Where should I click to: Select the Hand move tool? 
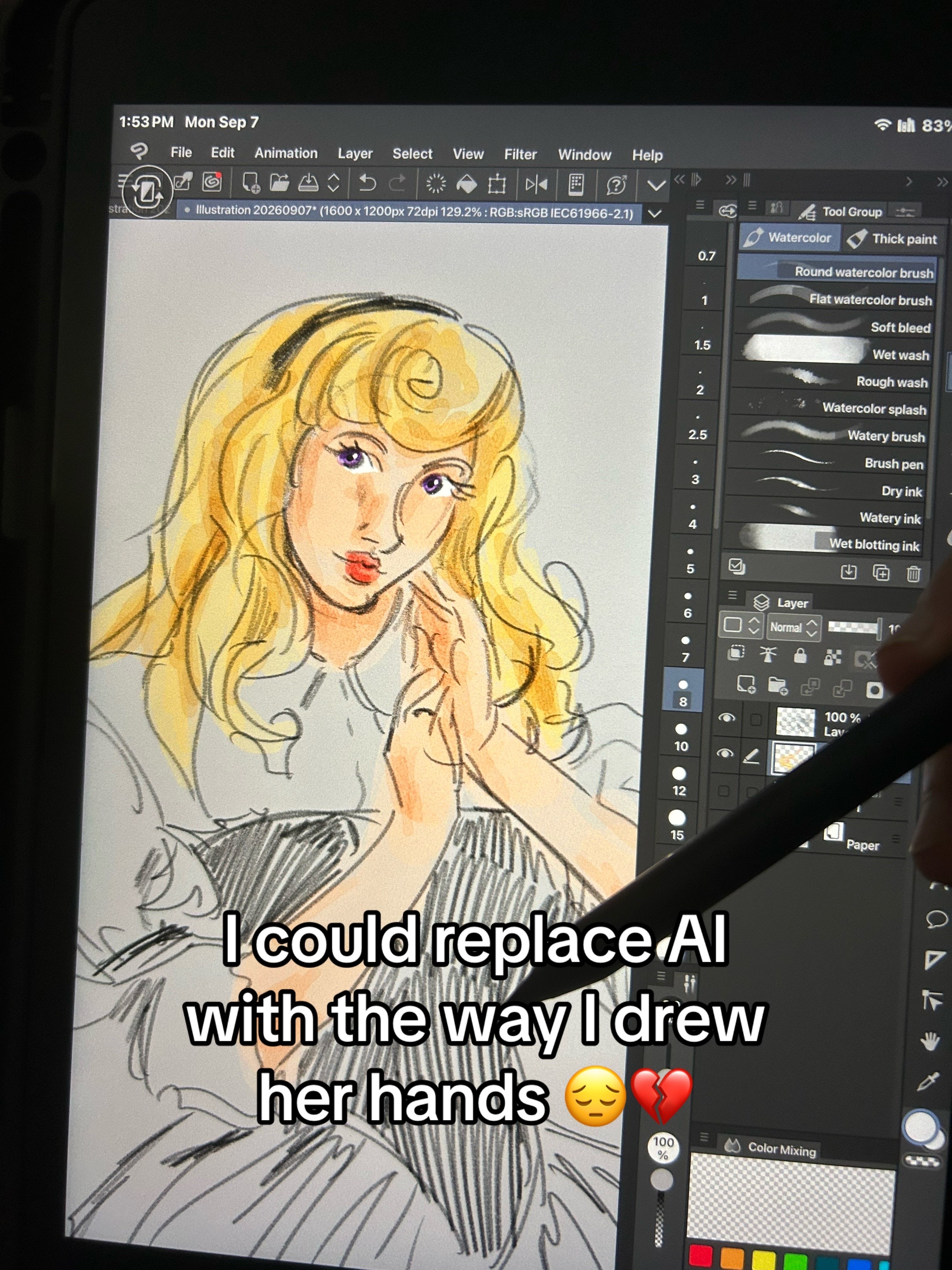pos(930,1041)
